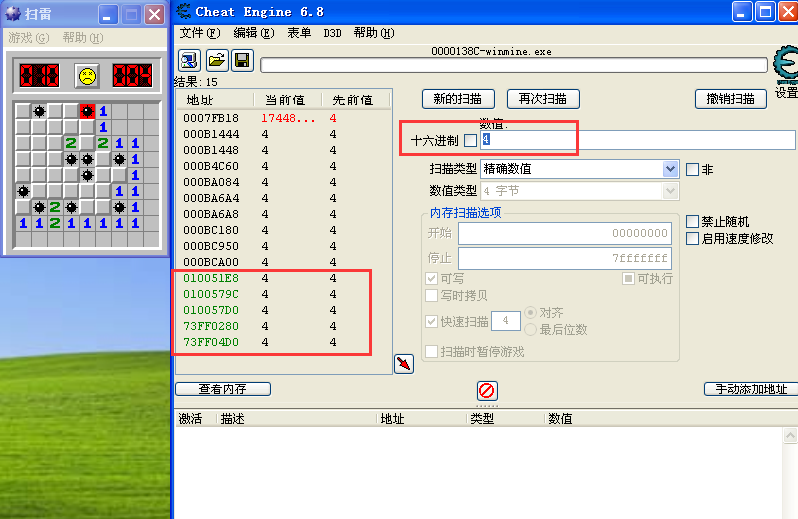The image size is (798, 519).
Task: Click the red exploded mine tile in Minesweeper
Action: point(87,111)
